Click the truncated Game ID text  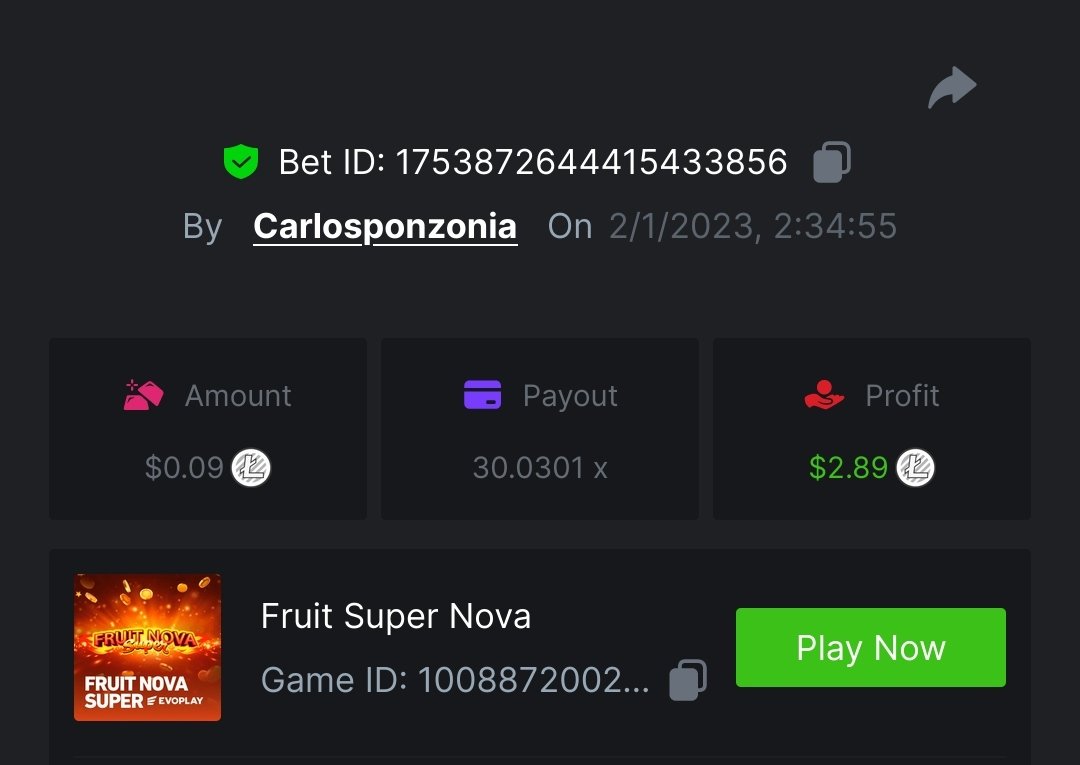pyautogui.click(x=455, y=680)
